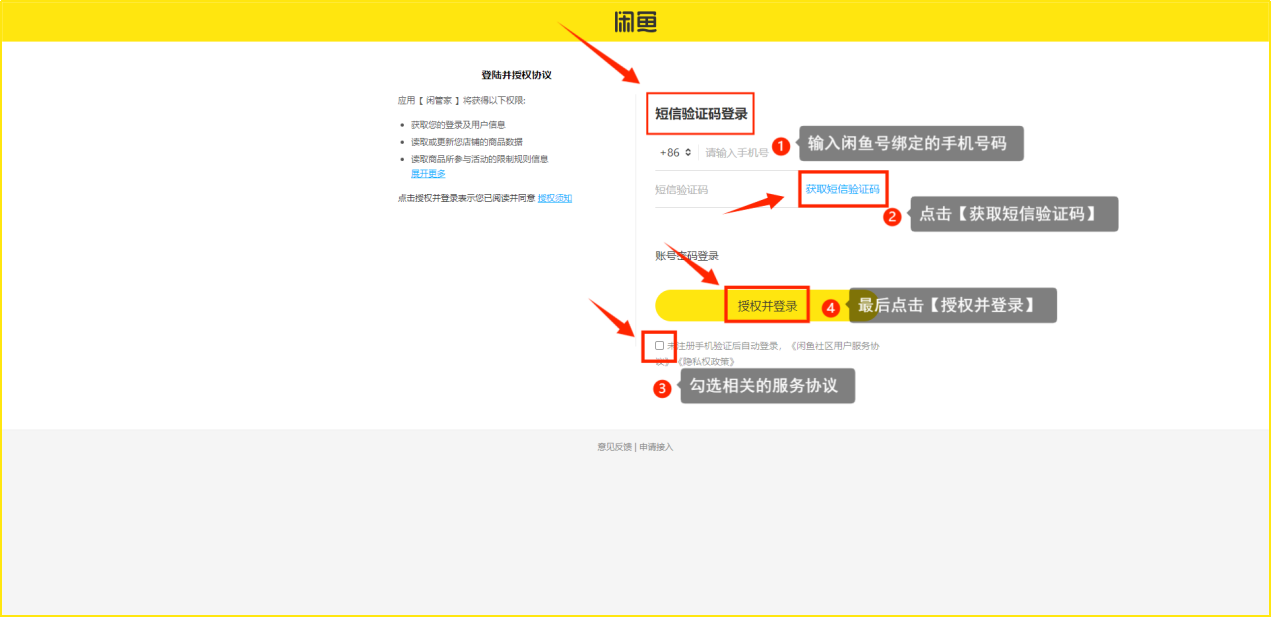
Task: Click the red step 3 circle badge
Action: pyautogui.click(x=662, y=389)
